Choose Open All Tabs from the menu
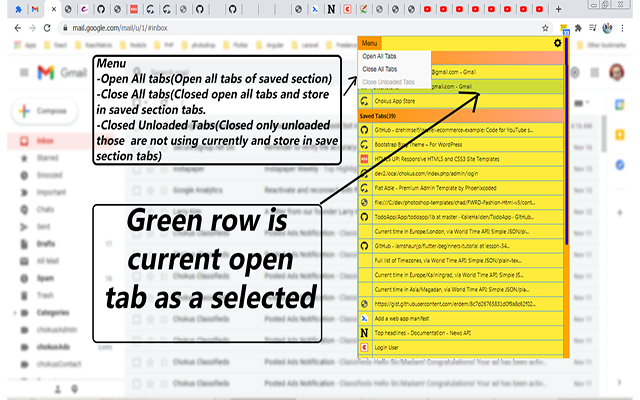 pyautogui.click(x=379, y=56)
